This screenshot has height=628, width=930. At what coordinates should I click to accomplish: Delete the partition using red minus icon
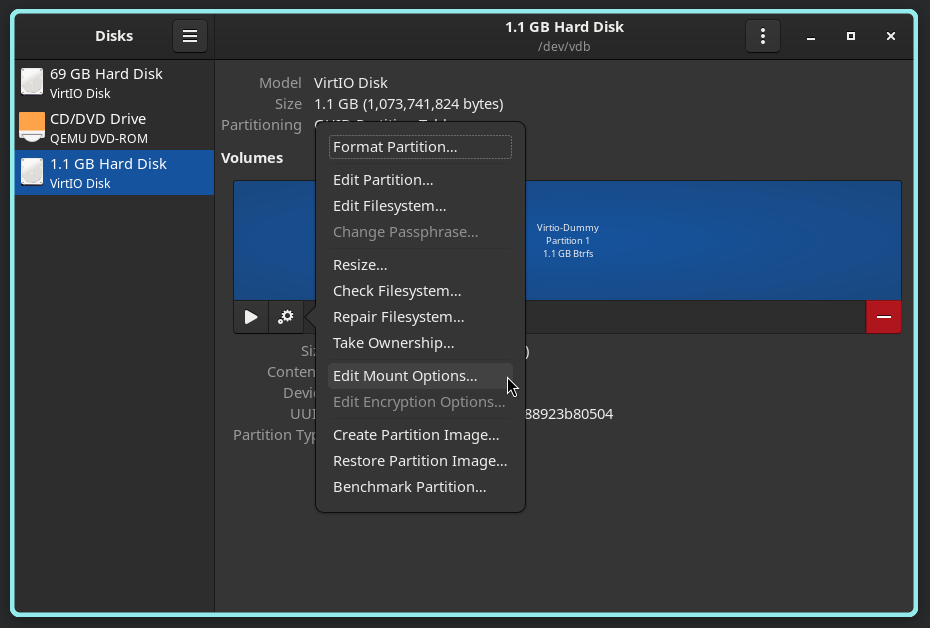[x=883, y=316]
